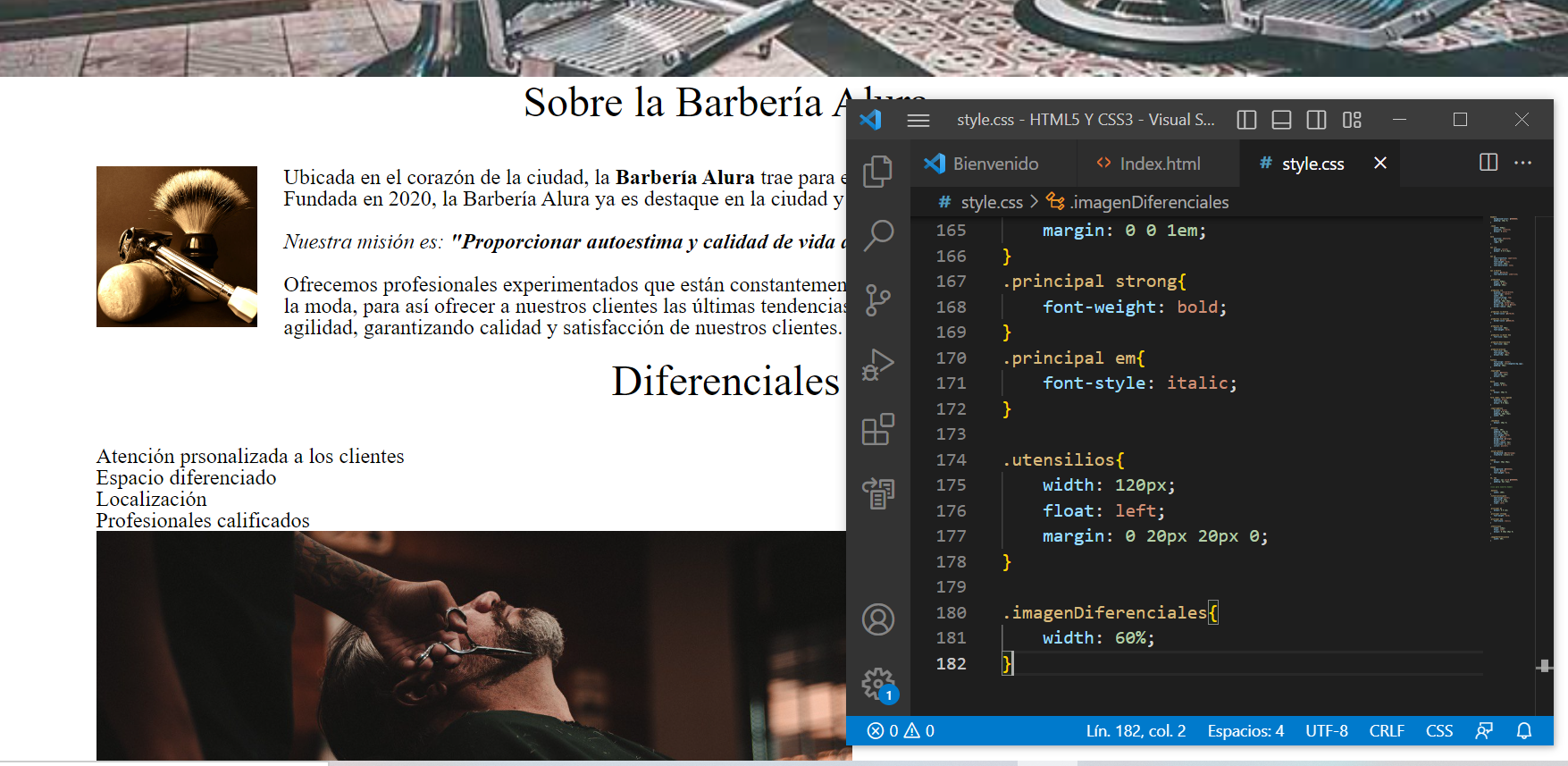Click errors and warnings count in status bar
This screenshot has width=1568, height=766.
[x=901, y=731]
